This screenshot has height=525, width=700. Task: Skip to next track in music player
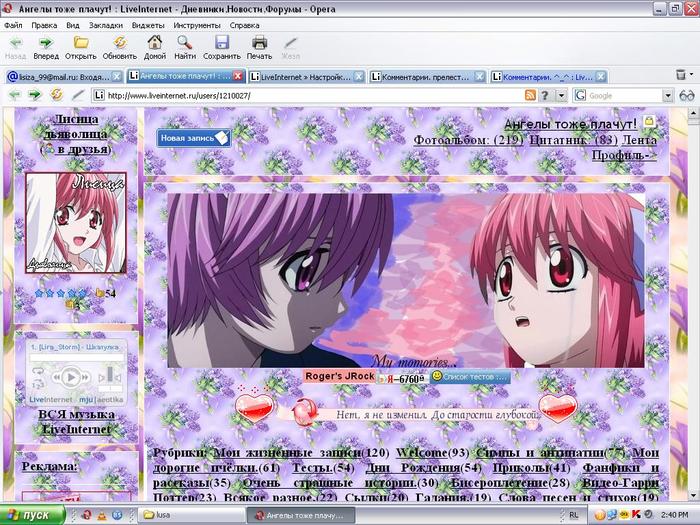pyautogui.click(x=85, y=378)
